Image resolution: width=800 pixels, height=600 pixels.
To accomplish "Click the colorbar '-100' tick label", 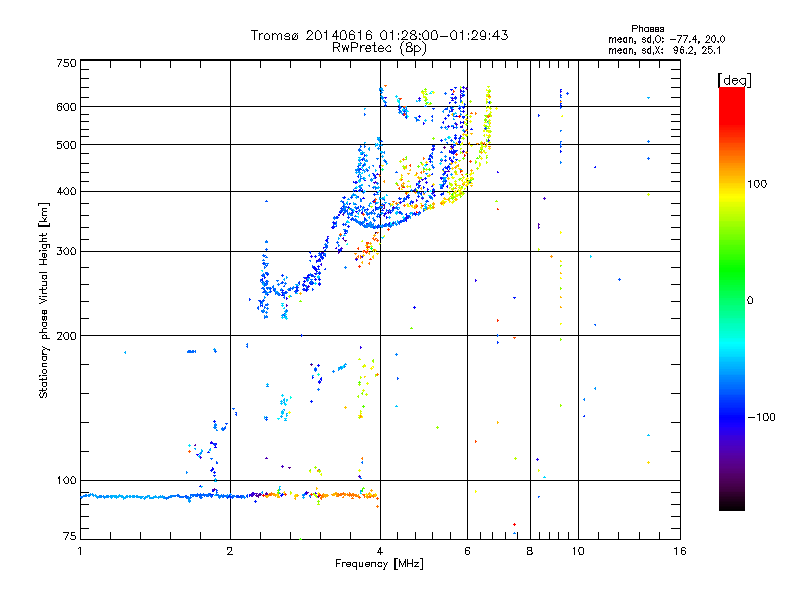I will coord(761,417).
